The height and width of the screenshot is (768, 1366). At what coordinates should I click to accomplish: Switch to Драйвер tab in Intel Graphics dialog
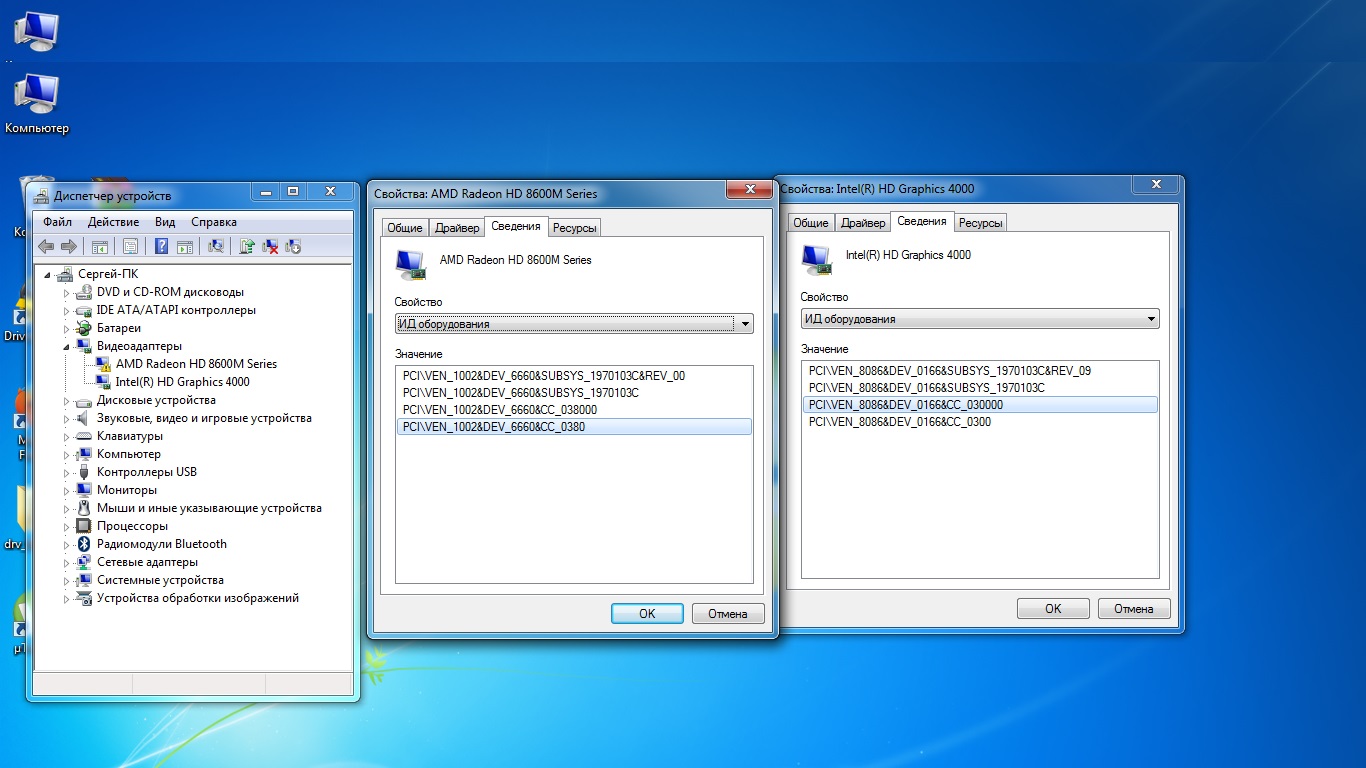click(x=863, y=223)
